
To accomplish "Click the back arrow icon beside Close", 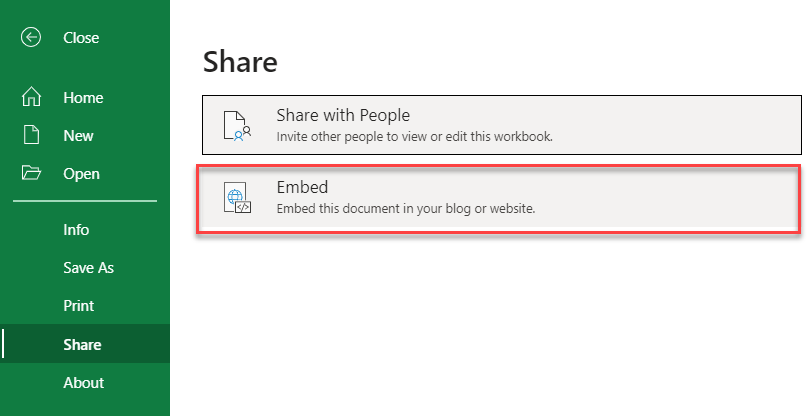I will [x=32, y=38].
